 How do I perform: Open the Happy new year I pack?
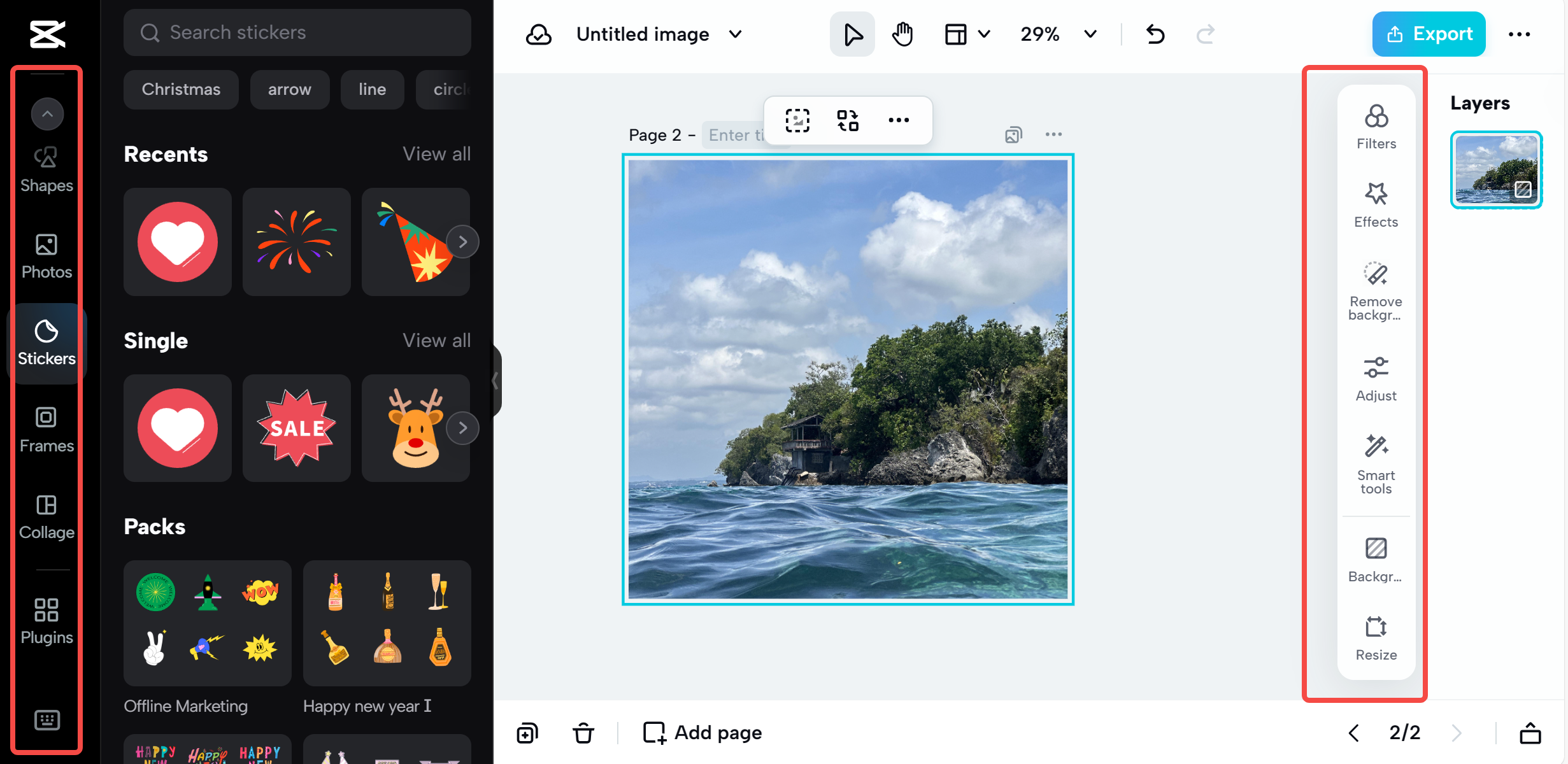pos(387,623)
